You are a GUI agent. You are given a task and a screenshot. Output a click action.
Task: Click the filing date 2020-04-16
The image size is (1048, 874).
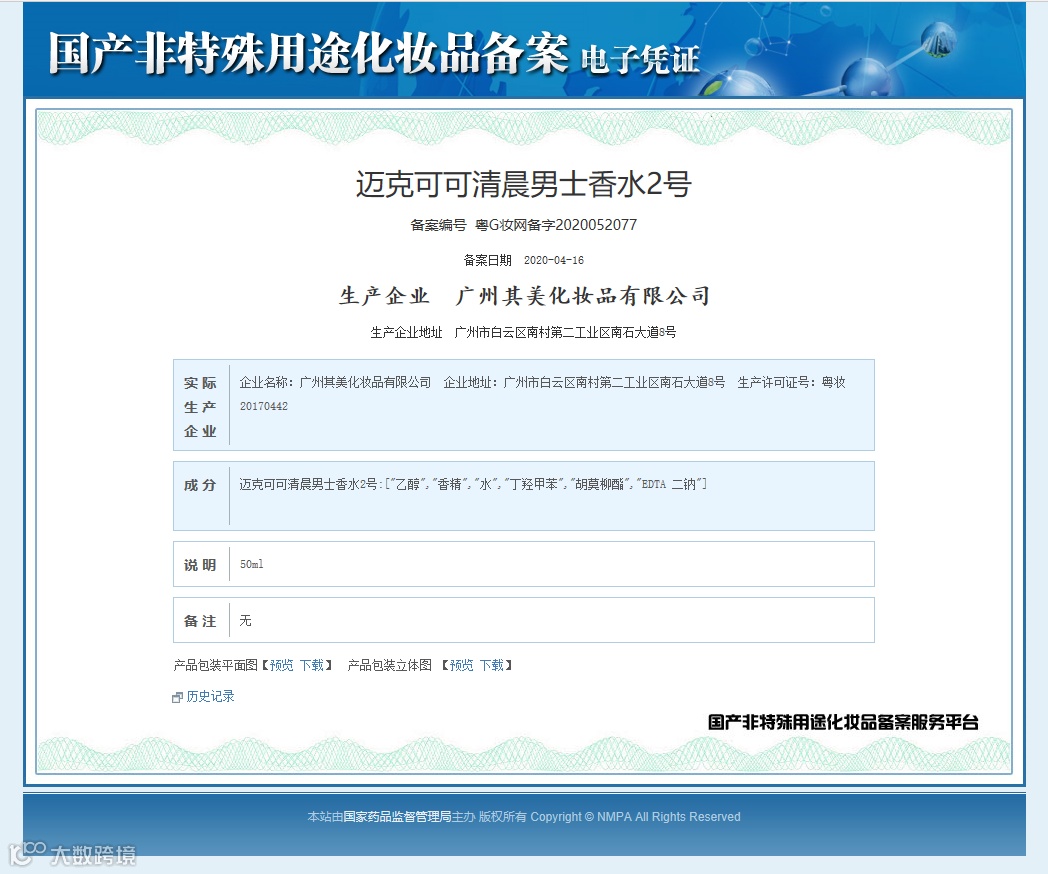coord(553,260)
